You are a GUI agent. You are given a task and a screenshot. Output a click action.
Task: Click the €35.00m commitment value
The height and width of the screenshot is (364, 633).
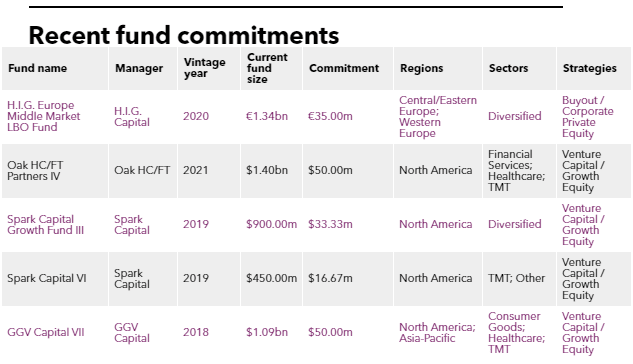click(330, 116)
